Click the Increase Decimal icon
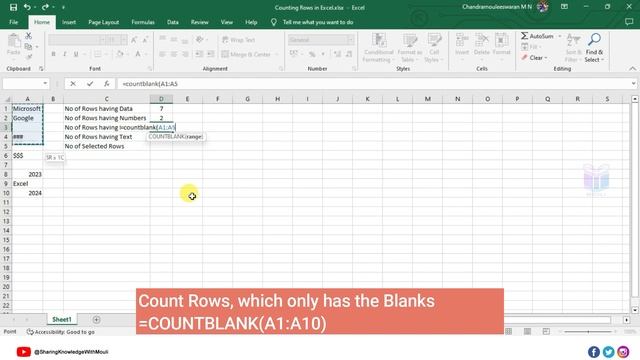Image resolution: width=640 pixels, height=360 pixels. pos(337,54)
